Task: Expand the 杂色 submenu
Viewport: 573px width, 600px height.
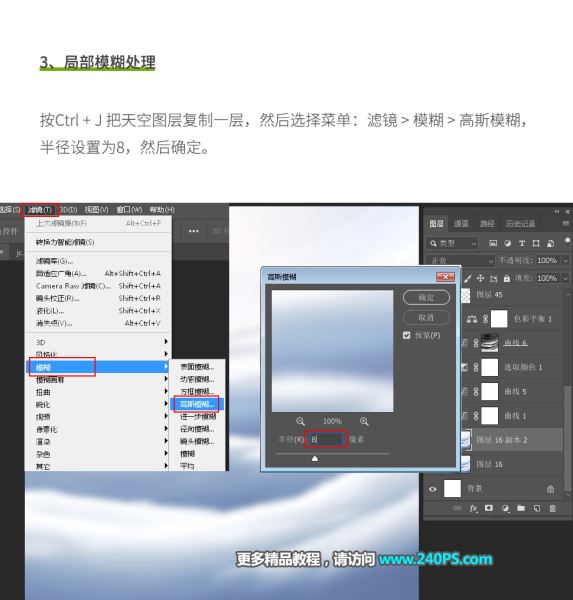Action: tap(98, 454)
